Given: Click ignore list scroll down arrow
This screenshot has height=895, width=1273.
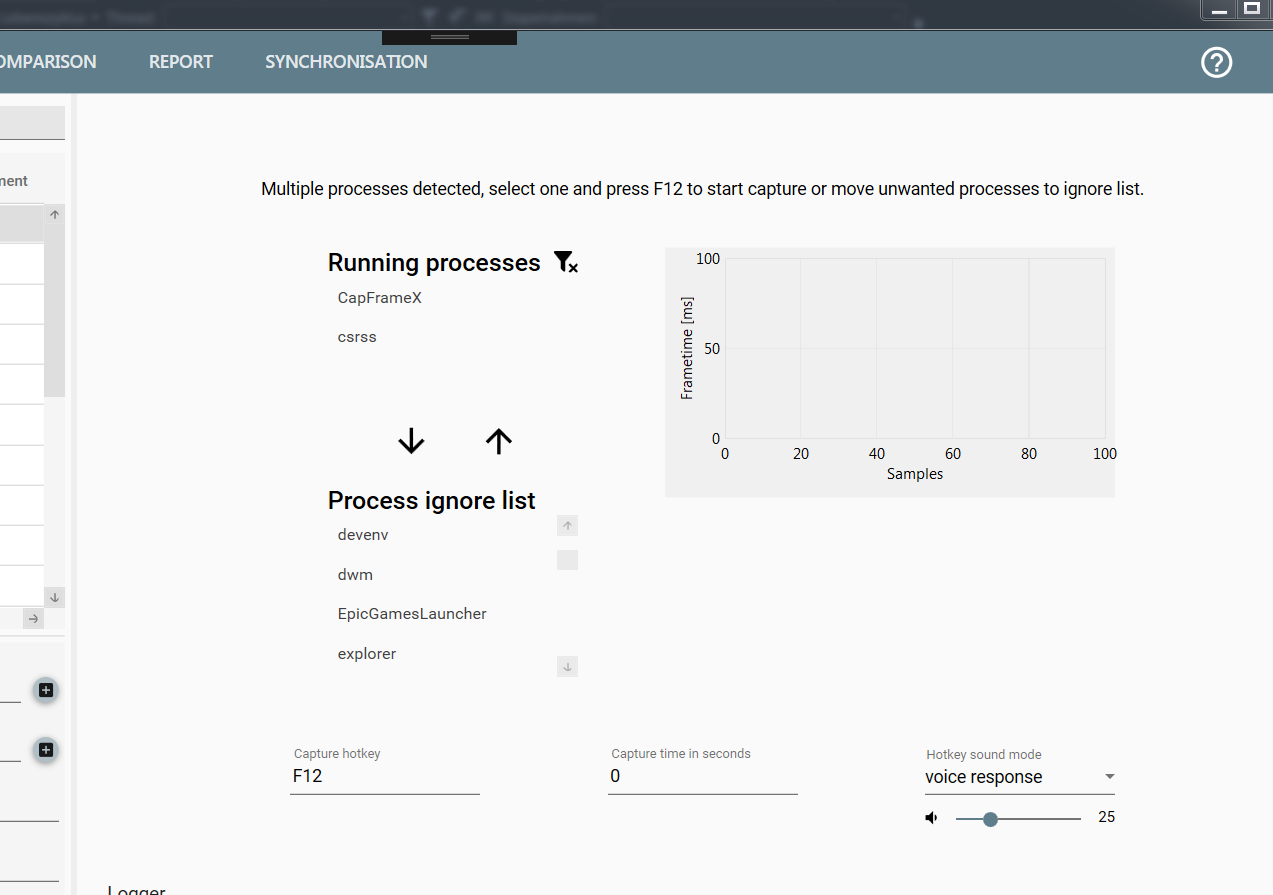Looking at the screenshot, I should (x=568, y=666).
